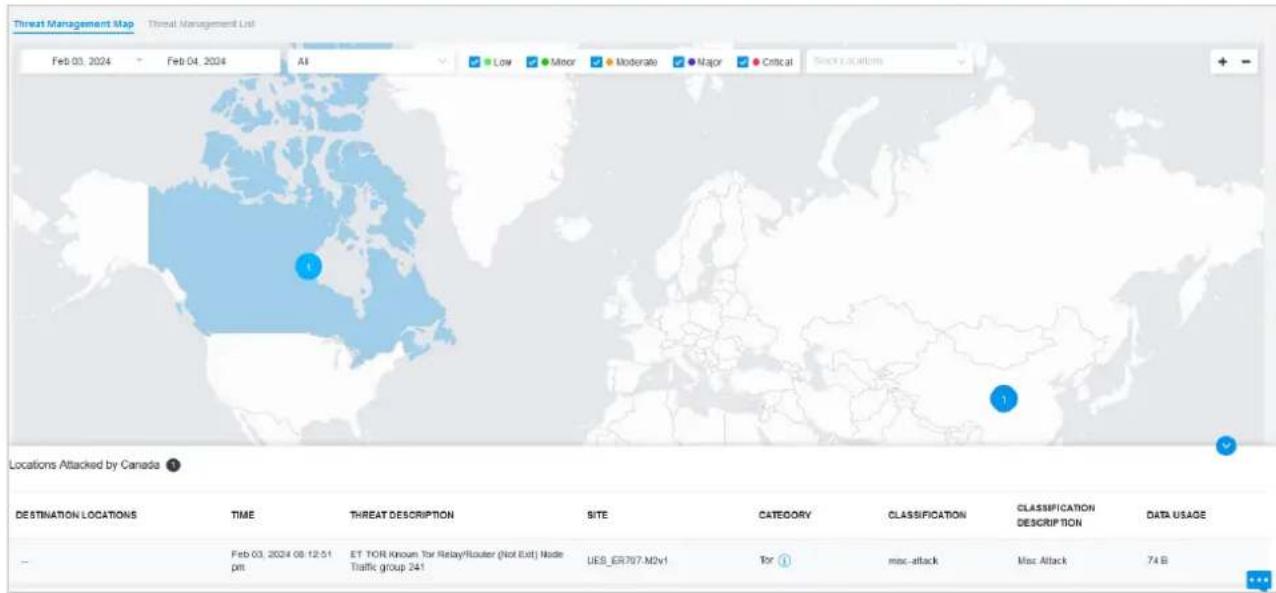Click the threat cluster marker on Canada
Image resolution: width=1276 pixels, height=593 pixels.
tap(309, 266)
